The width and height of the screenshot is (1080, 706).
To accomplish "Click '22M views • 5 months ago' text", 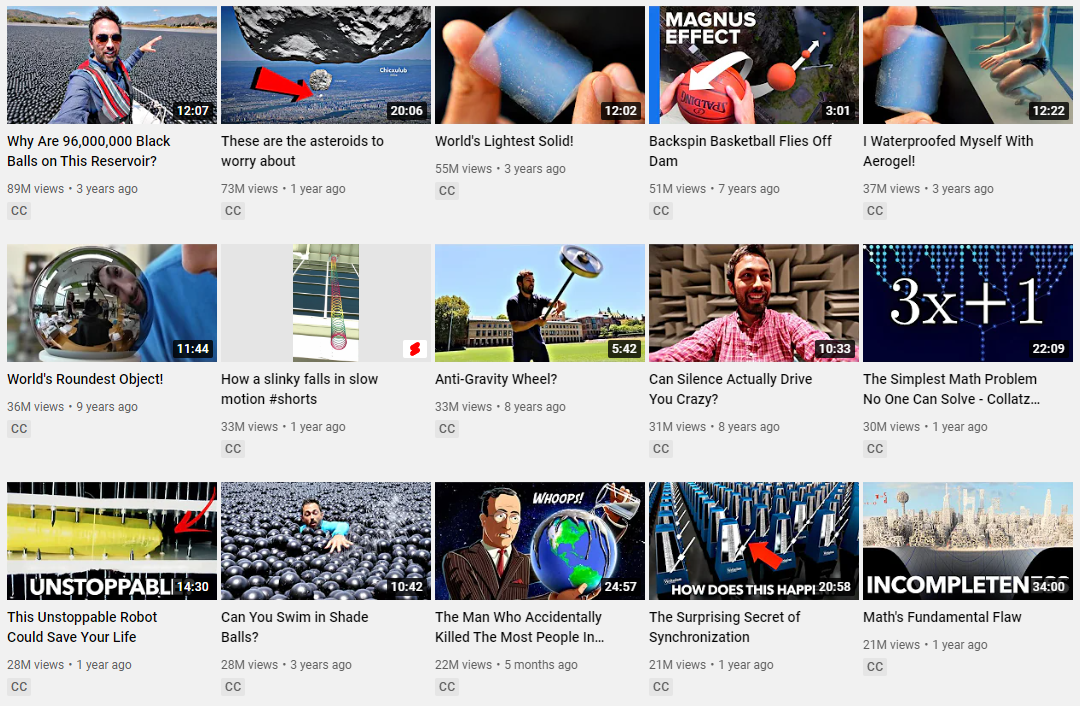I will click(506, 665).
